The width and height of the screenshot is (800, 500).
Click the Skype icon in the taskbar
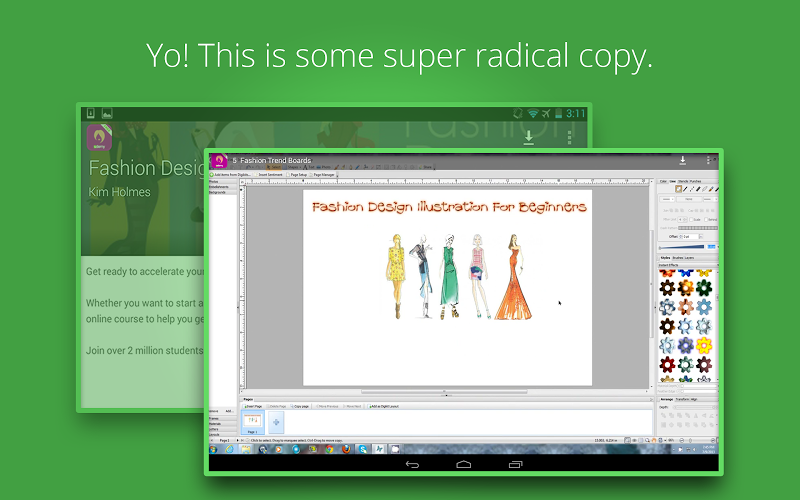pyautogui.click(x=363, y=449)
